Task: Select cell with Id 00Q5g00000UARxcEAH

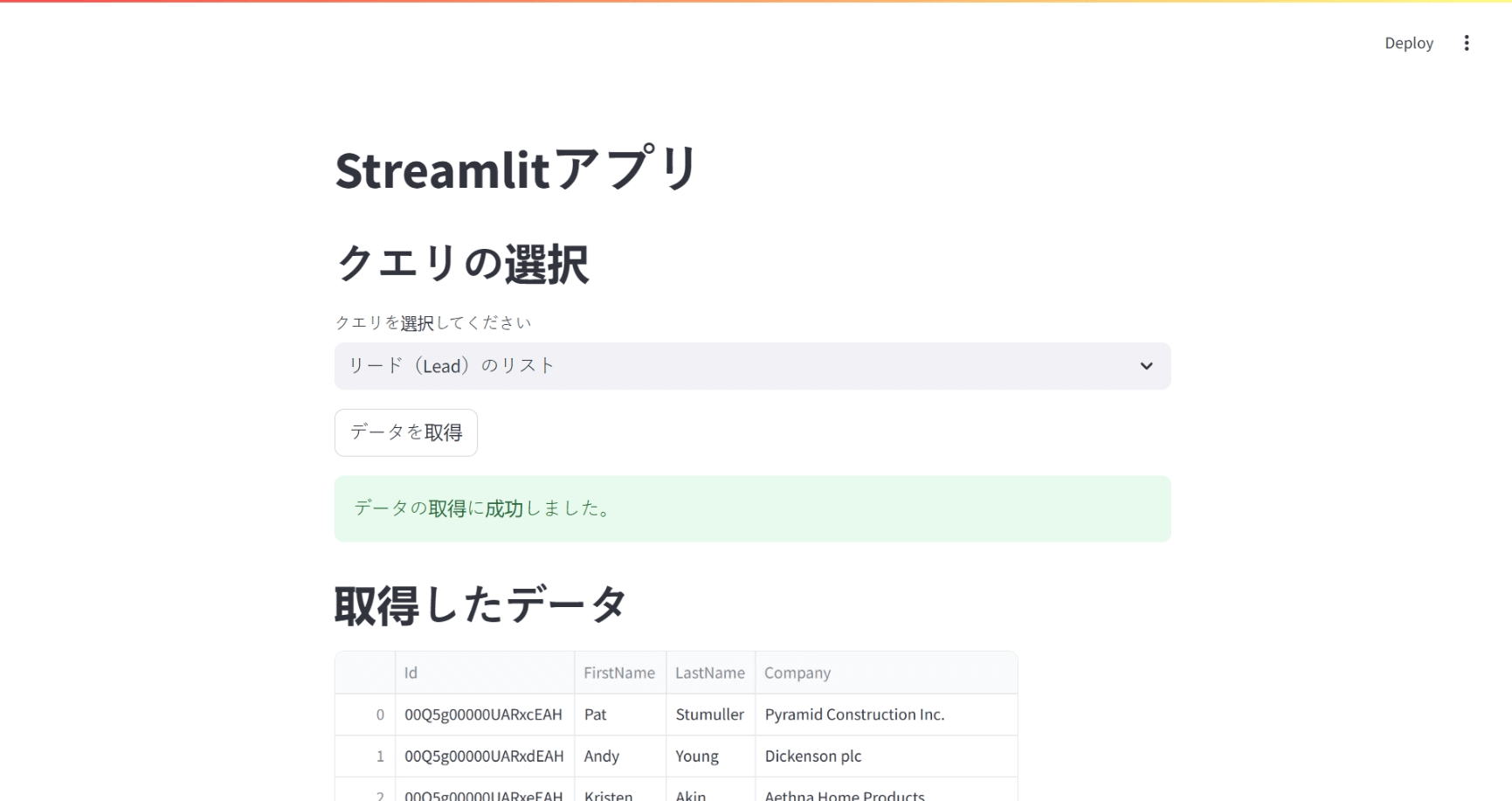Action: 484,715
